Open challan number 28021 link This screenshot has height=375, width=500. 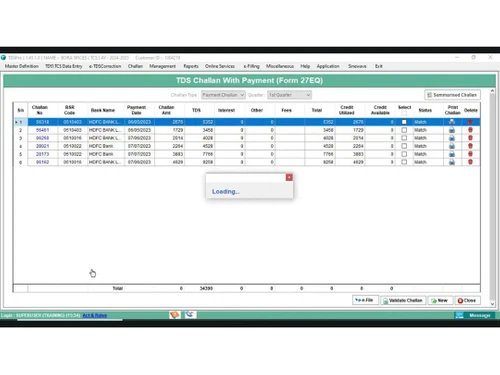click(42, 146)
